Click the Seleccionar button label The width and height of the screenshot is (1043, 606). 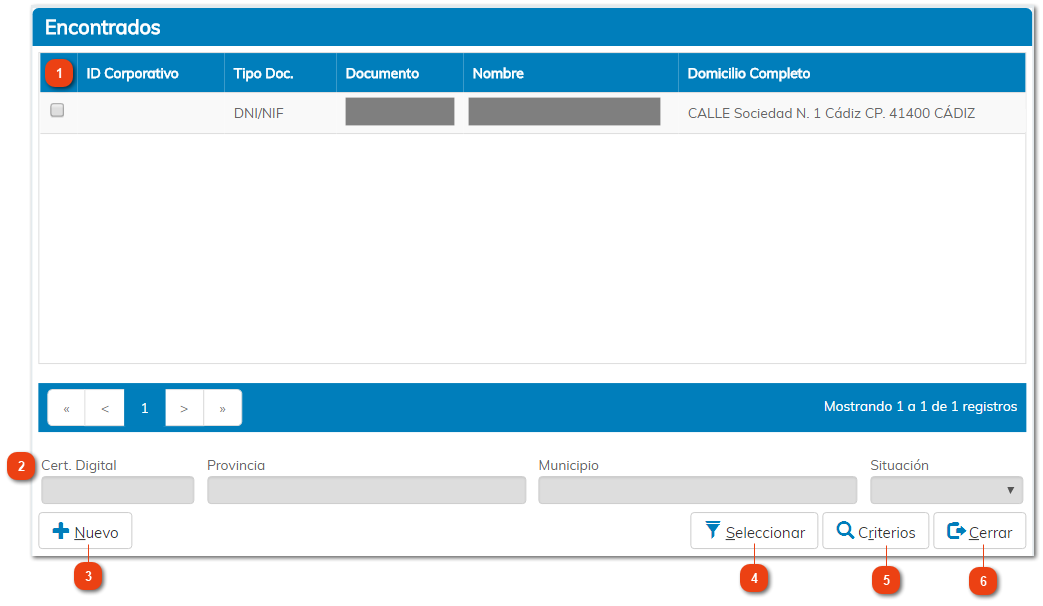coord(765,533)
